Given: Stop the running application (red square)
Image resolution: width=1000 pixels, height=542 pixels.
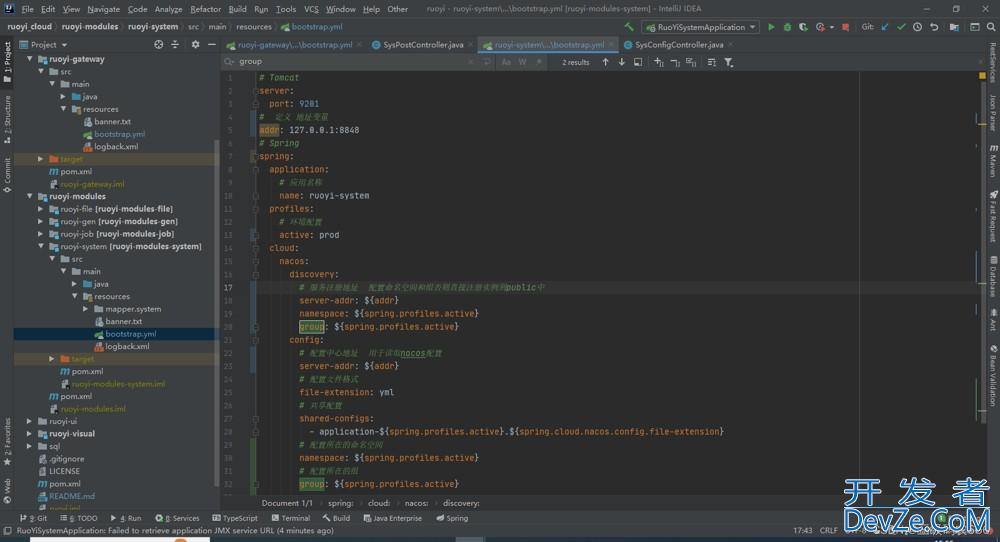Looking at the screenshot, I should pos(846,27).
